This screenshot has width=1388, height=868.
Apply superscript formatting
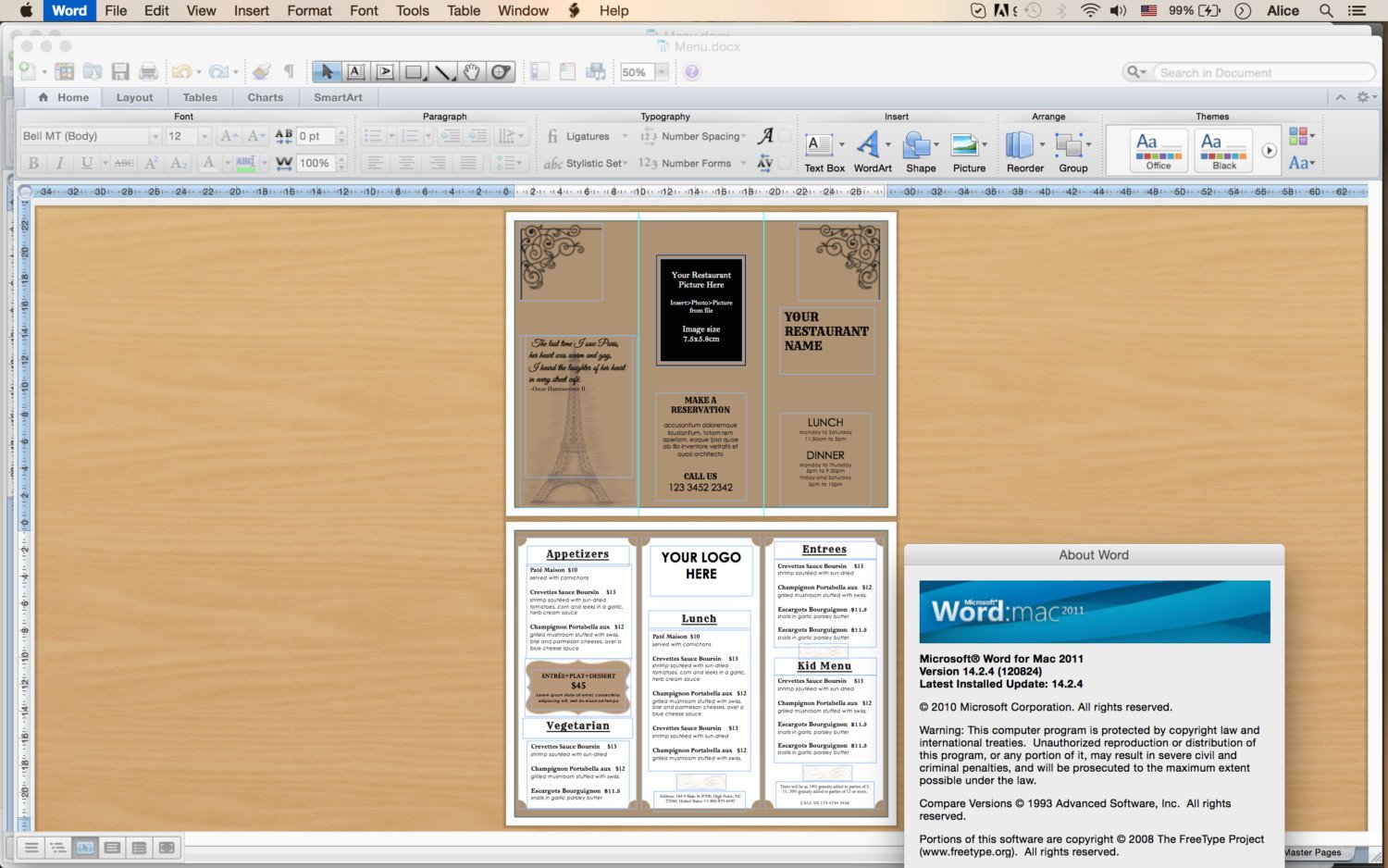[x=152, y=163]
